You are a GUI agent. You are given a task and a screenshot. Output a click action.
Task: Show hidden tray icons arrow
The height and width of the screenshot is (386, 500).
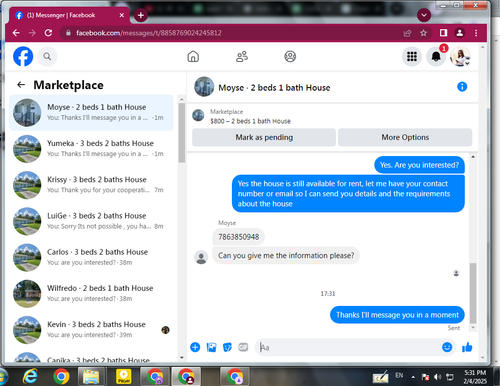[x=413, y=377]
